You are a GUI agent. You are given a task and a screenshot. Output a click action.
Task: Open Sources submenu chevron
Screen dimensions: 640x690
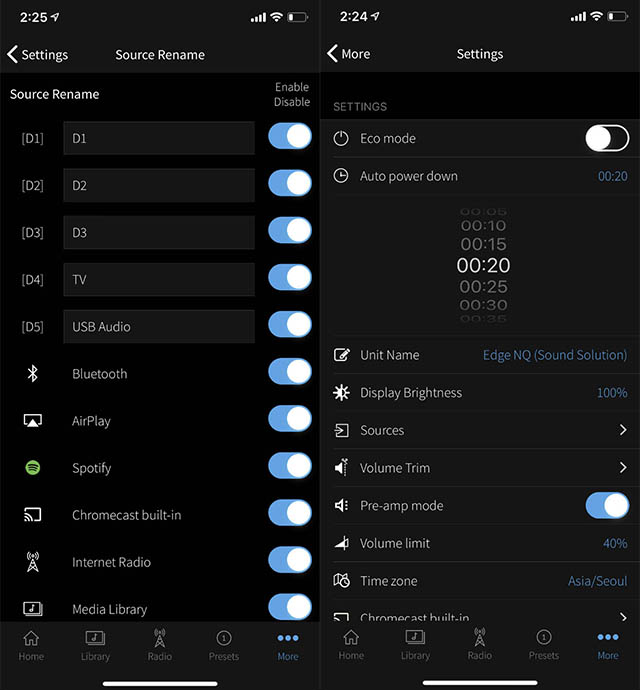(x=622, y=430)
